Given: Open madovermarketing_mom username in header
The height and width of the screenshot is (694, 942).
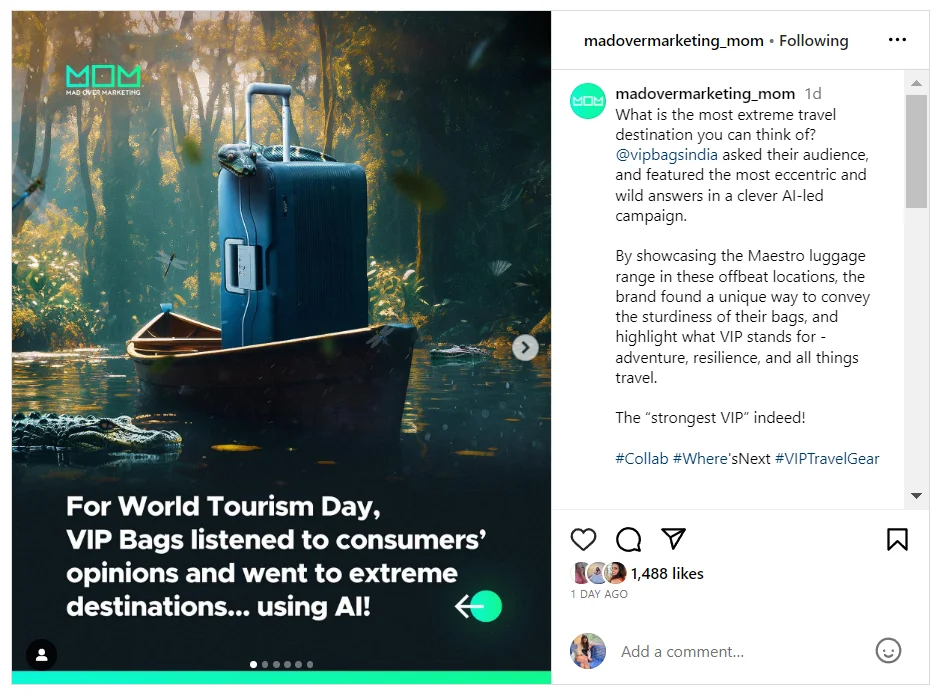Looking at the screenshot, I should [x=673, y=41].
